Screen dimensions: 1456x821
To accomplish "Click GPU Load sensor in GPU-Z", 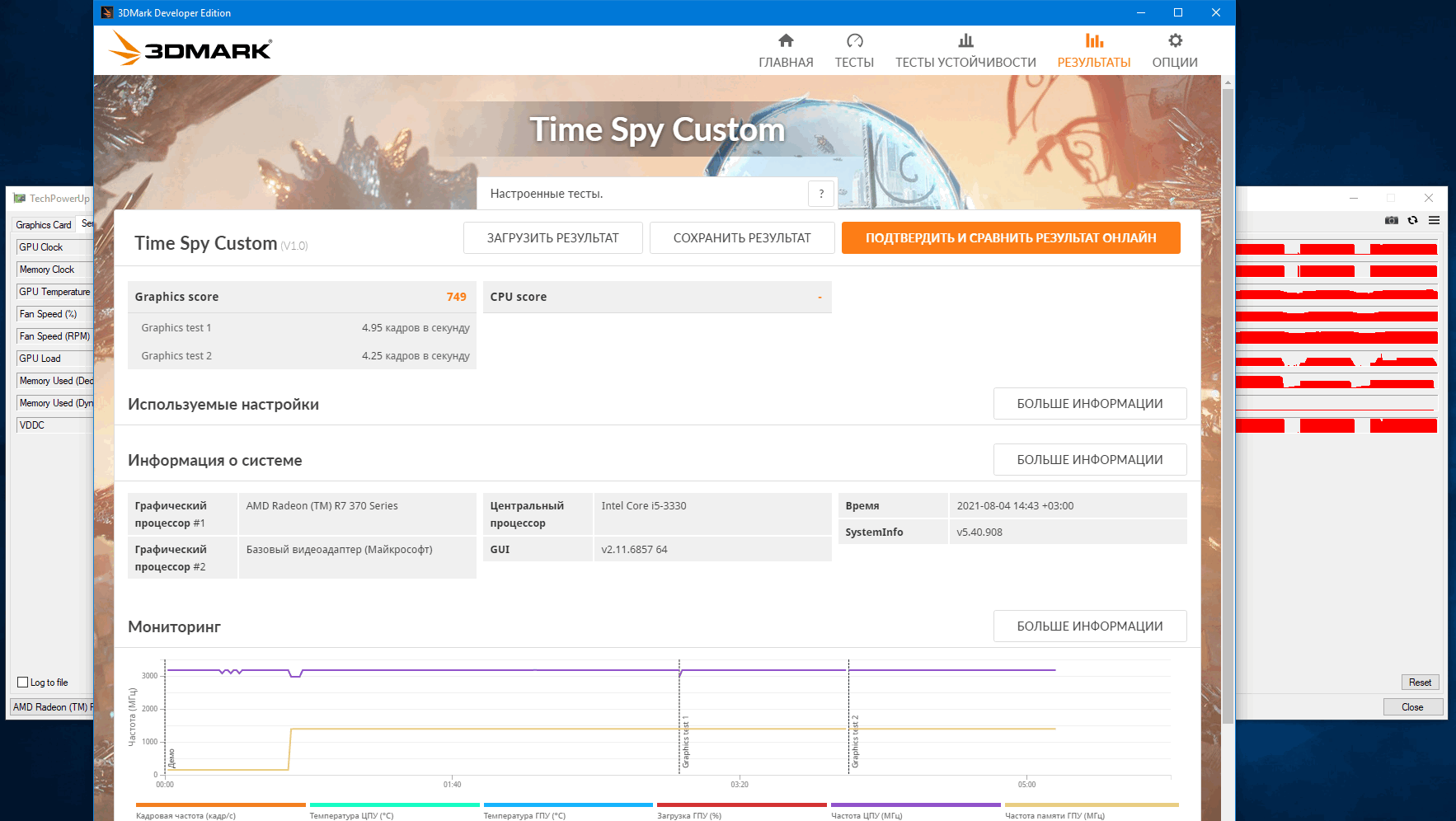I will (x=54, y=359).
